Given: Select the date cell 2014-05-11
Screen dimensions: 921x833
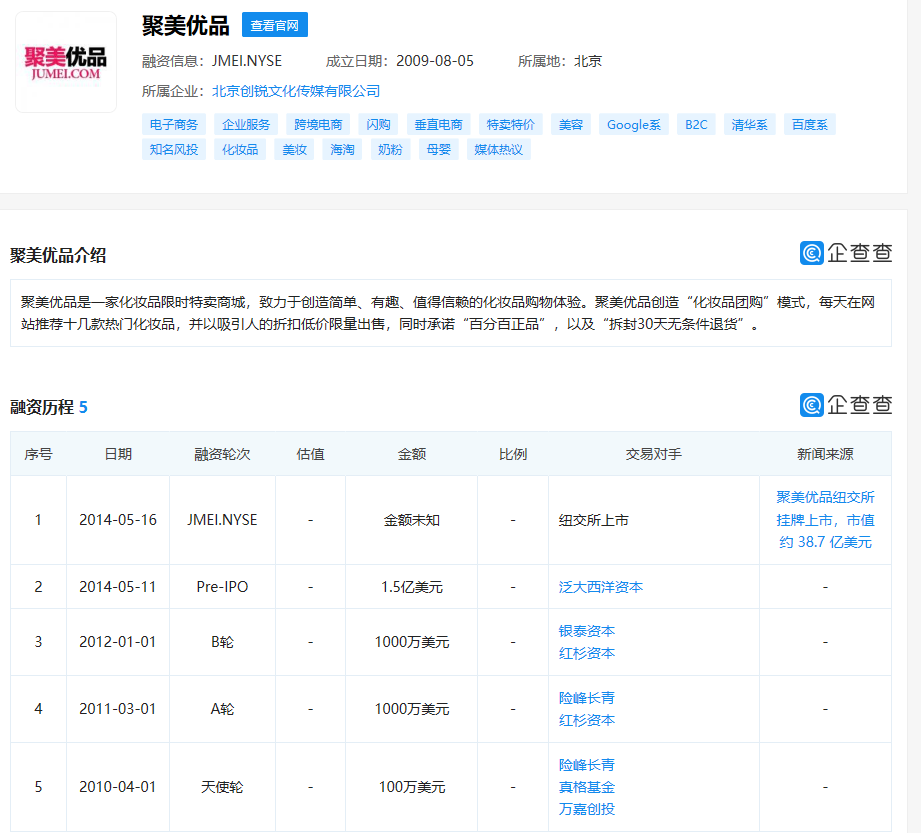Looking at the screenshot, I should 118,587.
